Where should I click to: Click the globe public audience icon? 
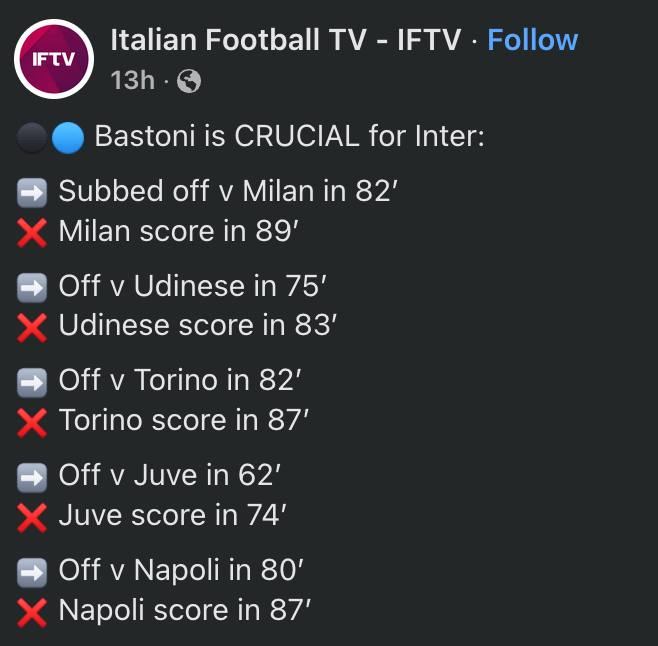tap(188, 81)
